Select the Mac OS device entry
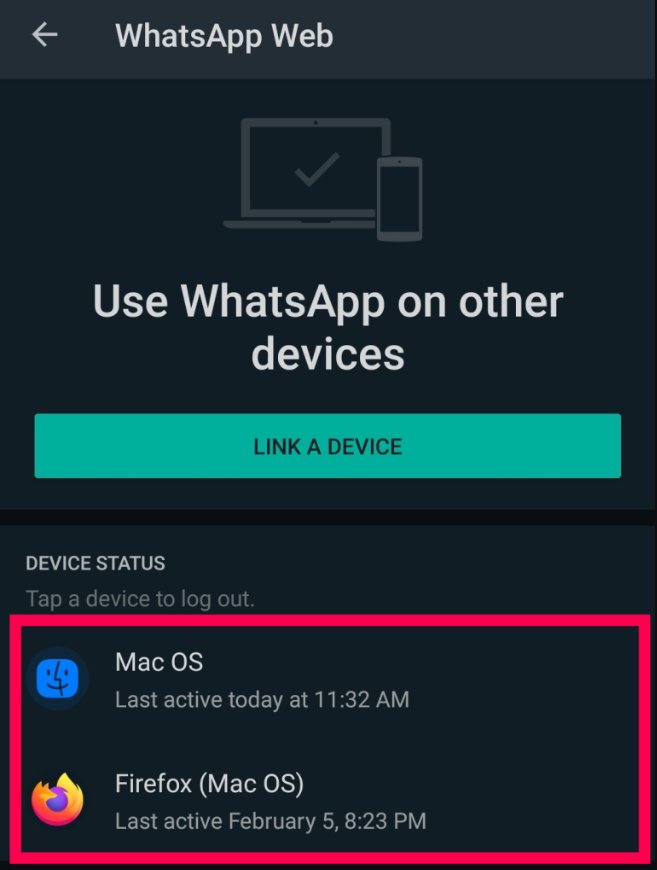Image resolution: width=657 pixels, height=870 pixels. [x=328, y=680]
